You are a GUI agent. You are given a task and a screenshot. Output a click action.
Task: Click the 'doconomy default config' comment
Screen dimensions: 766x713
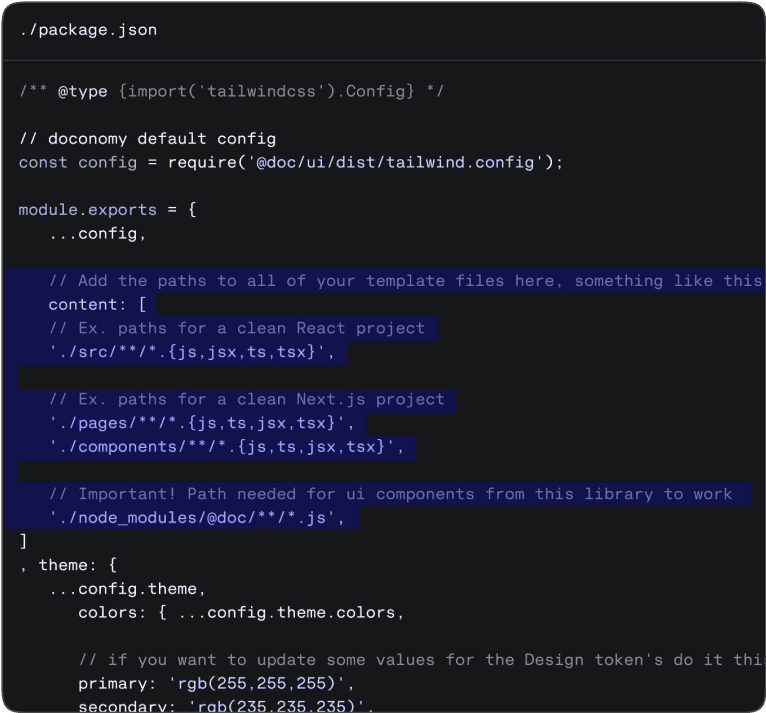click(147, 138)
